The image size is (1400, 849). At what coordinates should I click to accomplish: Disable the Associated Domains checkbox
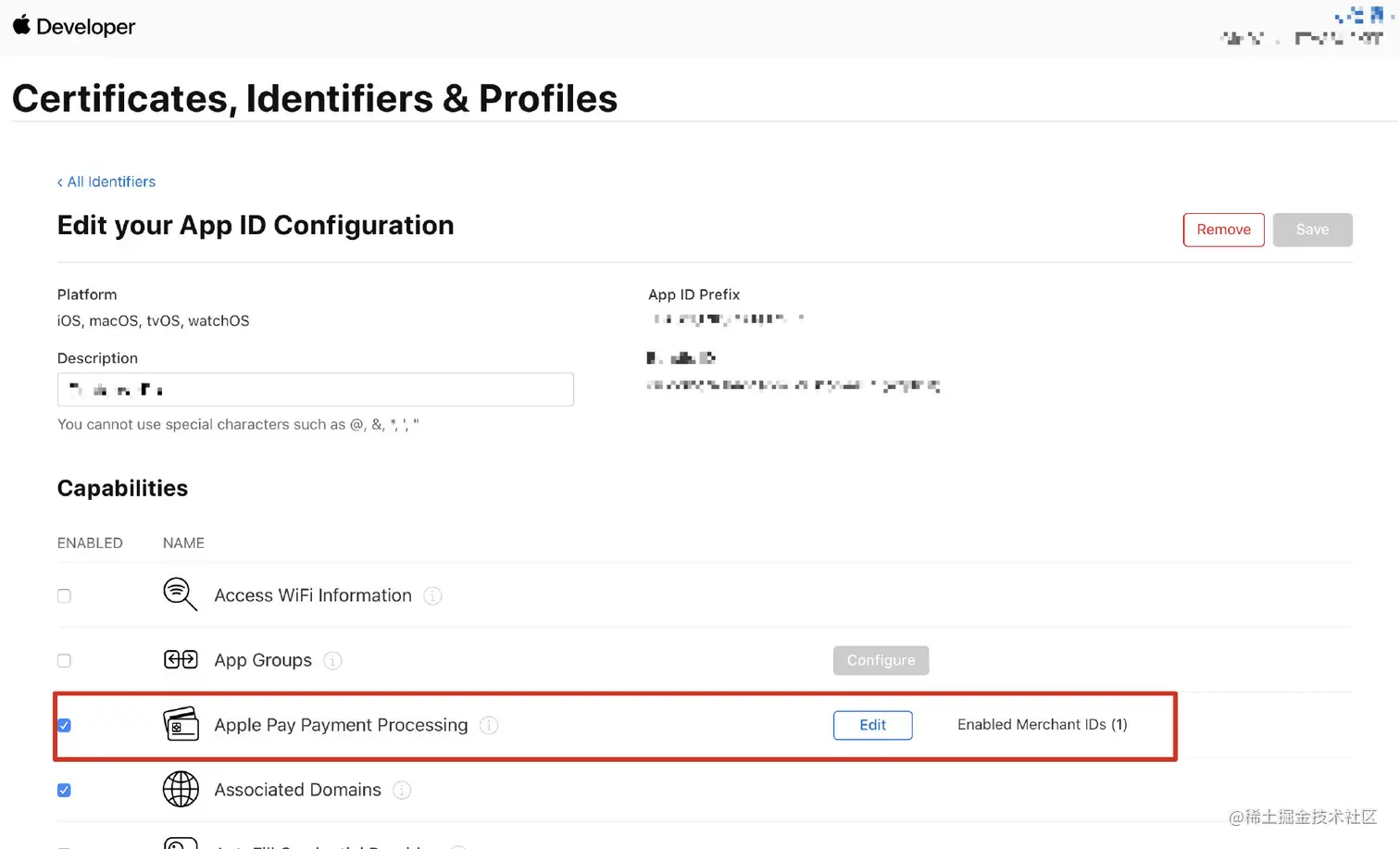(x=64, y=790)
